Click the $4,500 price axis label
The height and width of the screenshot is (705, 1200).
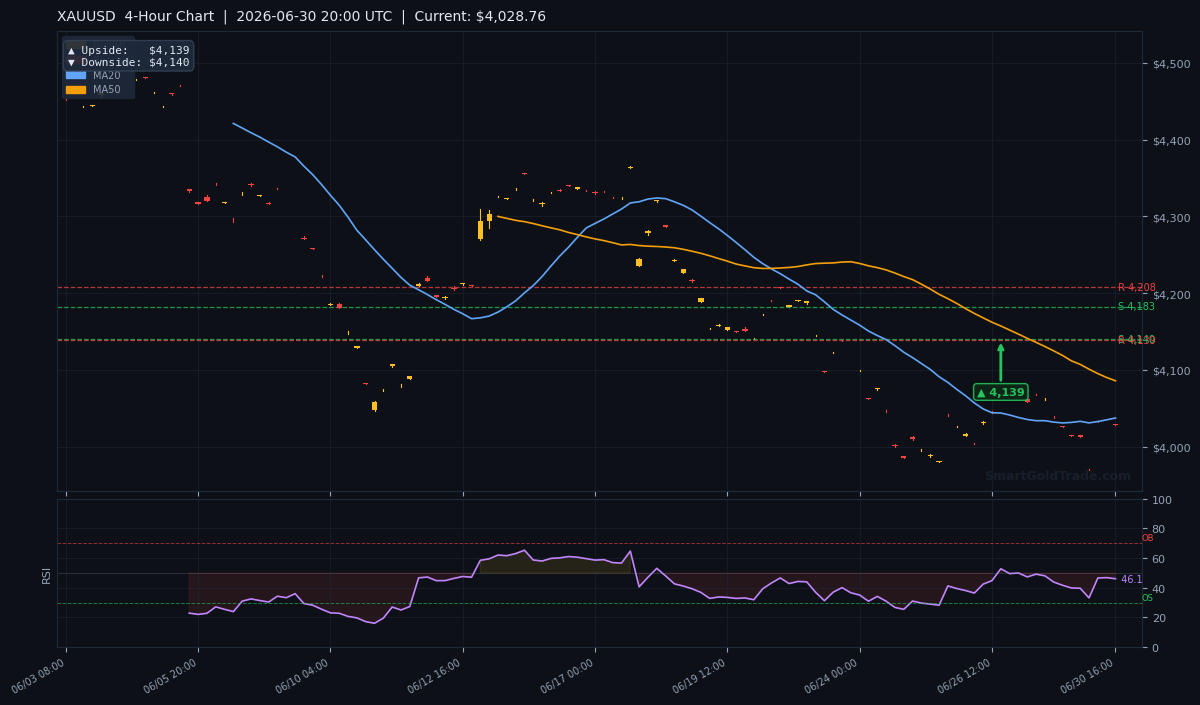(x=1171, y=64)
